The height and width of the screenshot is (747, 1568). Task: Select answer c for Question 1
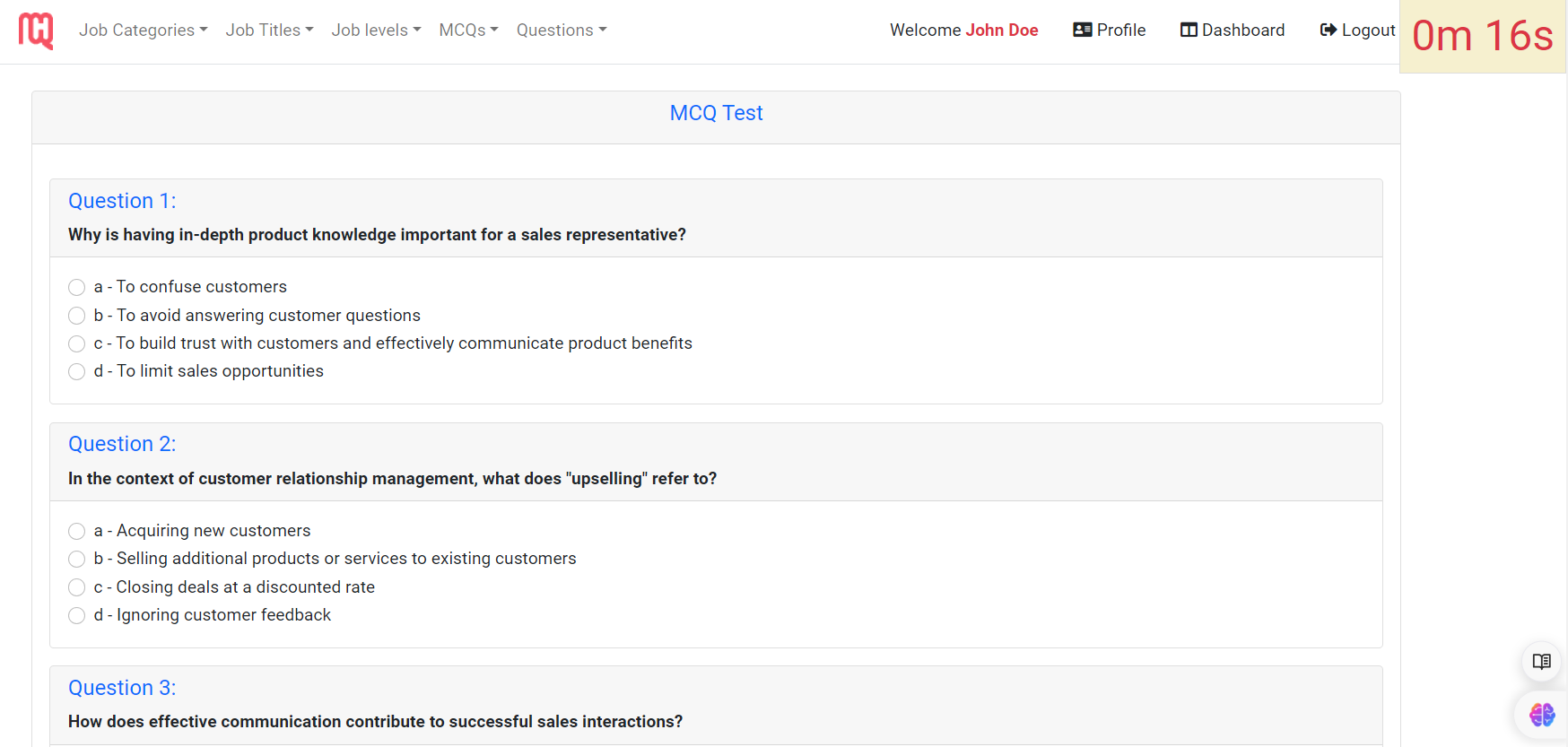76,343
